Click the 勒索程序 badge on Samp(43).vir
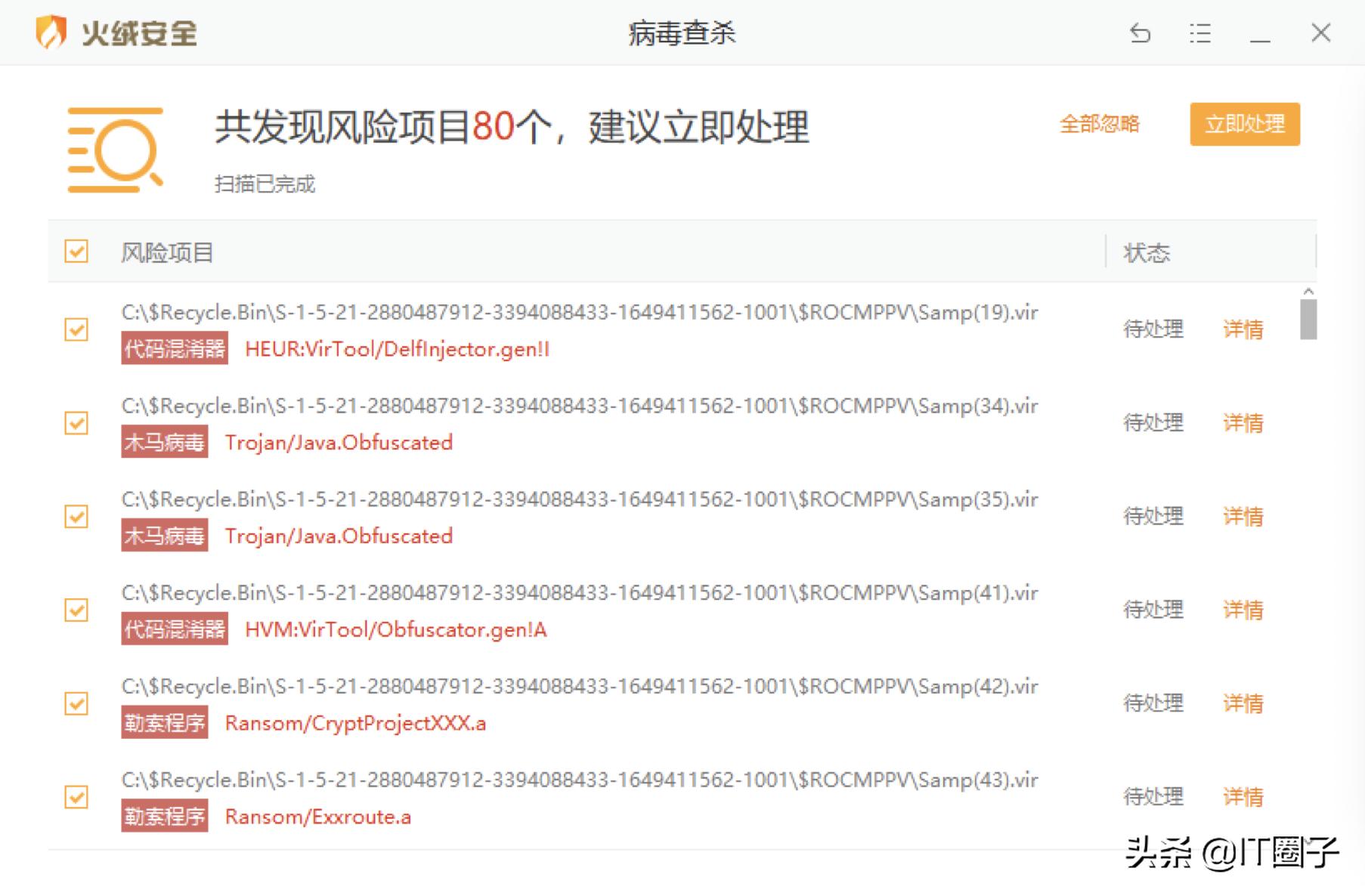Viewport: 1365px width, 896px height. (165, 816)
